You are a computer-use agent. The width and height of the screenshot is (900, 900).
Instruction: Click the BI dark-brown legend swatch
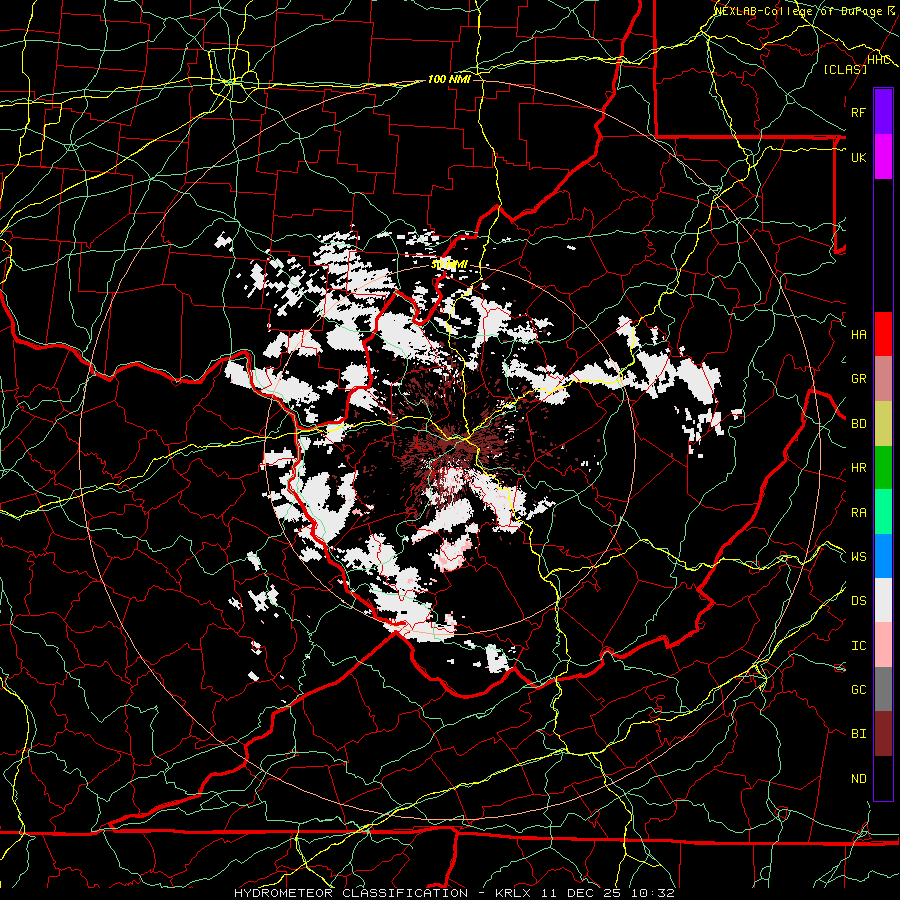[883, 734]
